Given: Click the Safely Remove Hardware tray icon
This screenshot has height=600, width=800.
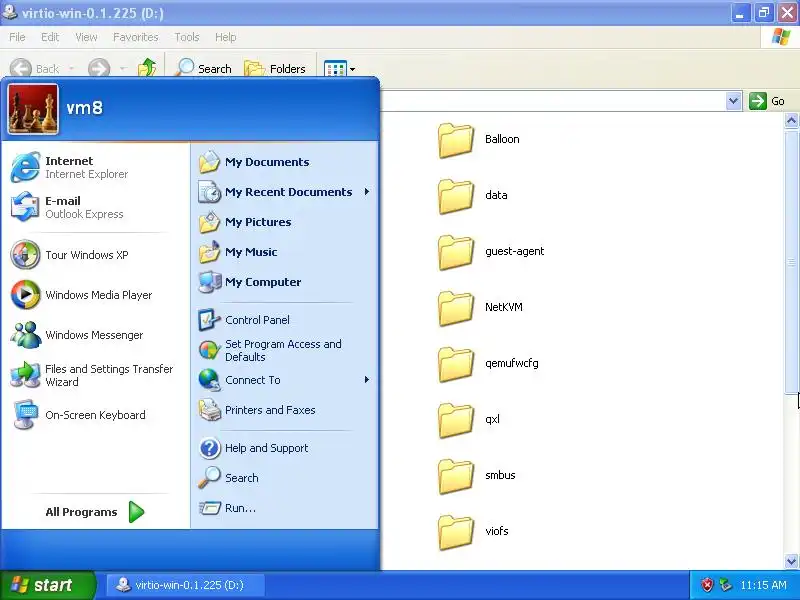Looking at the screenshot, I should [725, 585].
